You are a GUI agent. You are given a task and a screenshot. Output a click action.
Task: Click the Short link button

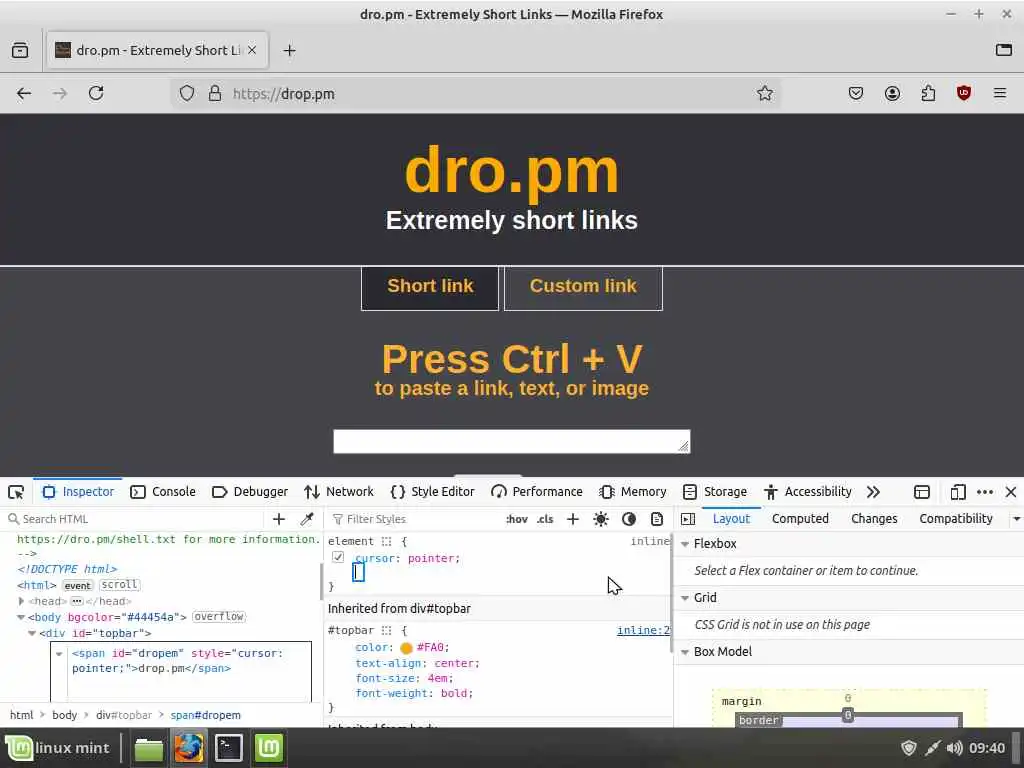pos(430,287)
